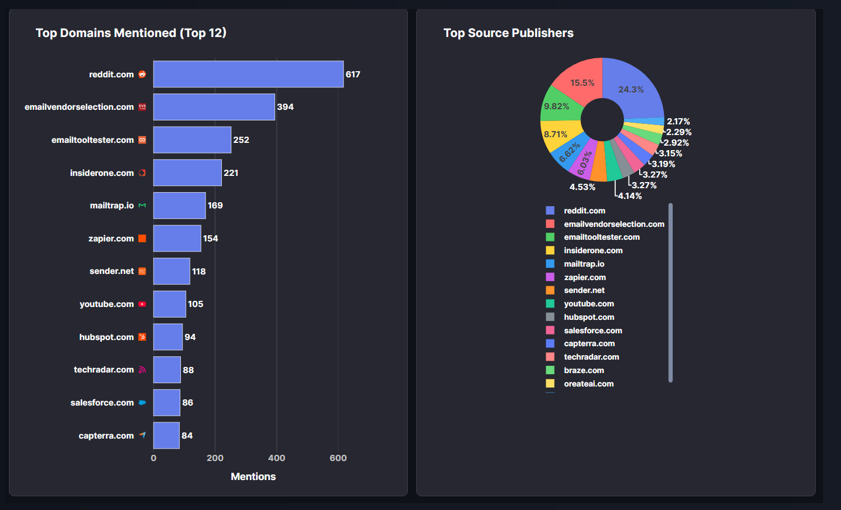This screenshot has width=841, height=510.
Task: Toggle emailvendorselection.com legend color swatch
Action: 550,224
